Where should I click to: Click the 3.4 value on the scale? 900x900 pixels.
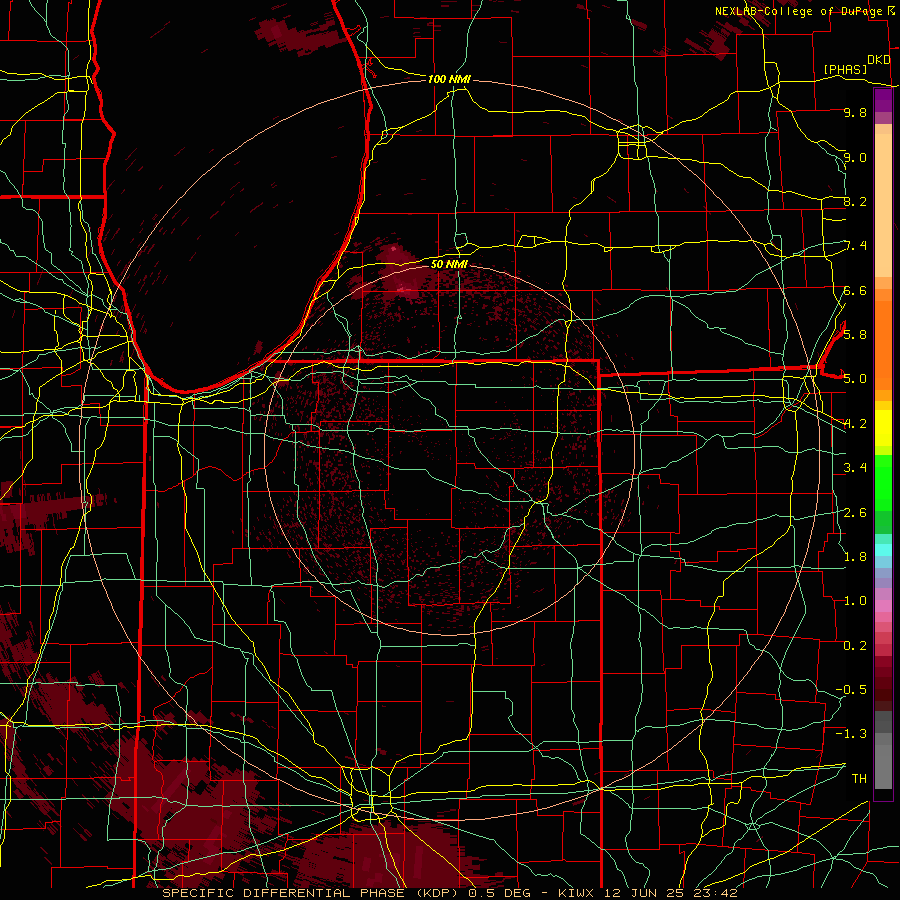click(x=855, y=468)
